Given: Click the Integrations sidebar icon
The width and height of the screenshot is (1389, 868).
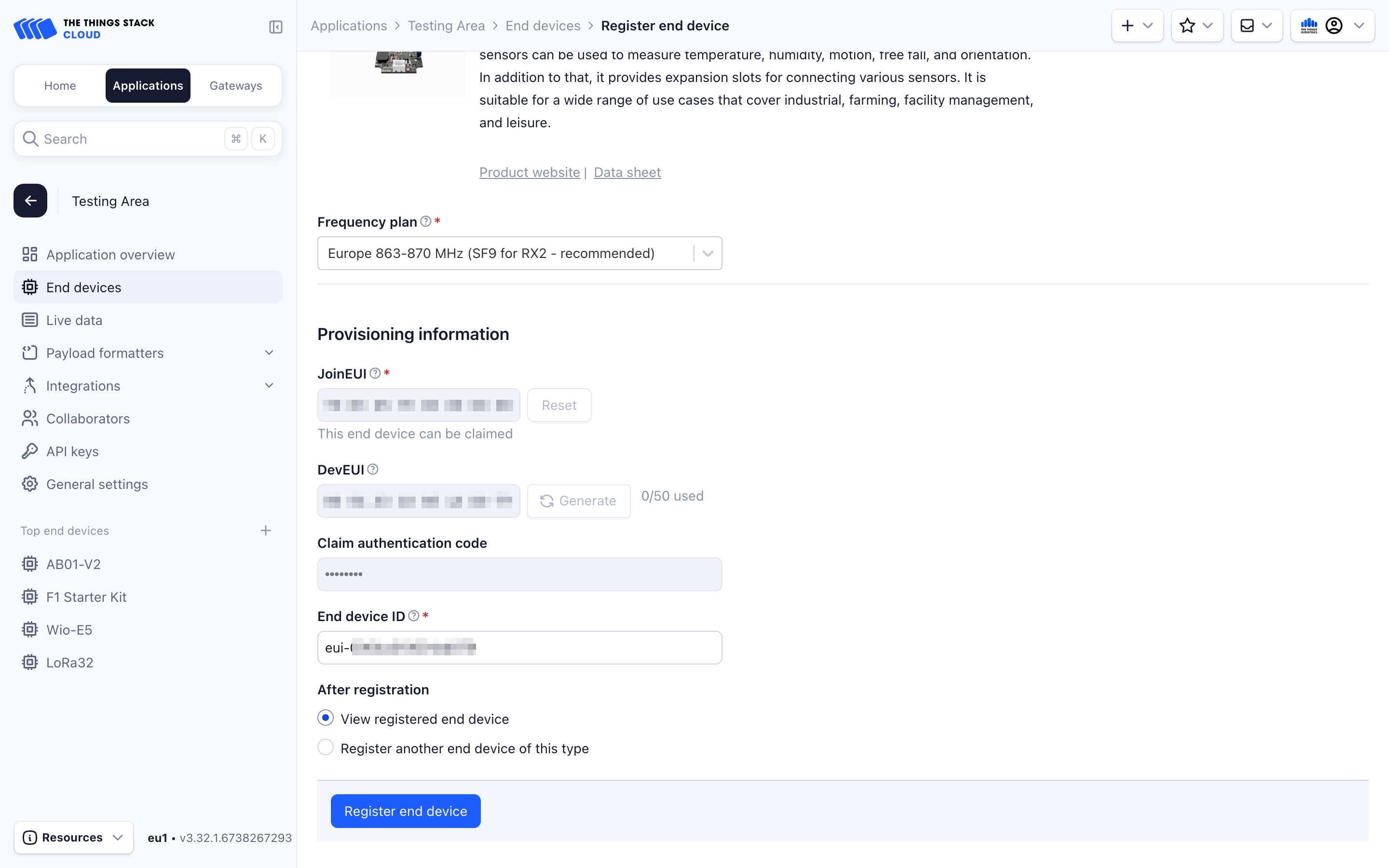Looking at the screenshot, I should click(x=30, y=385).
